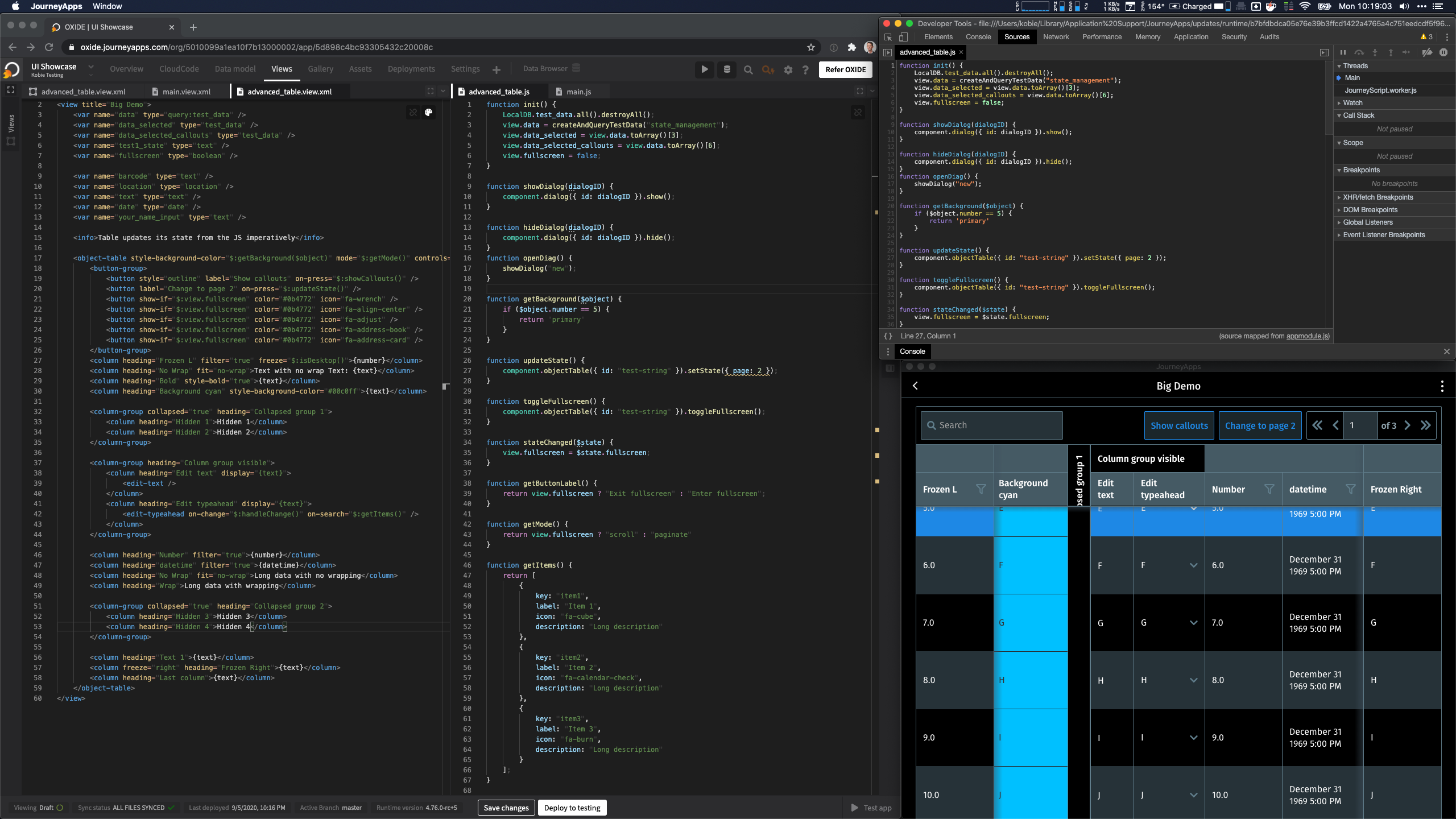The width and height of the screenshot is (1456, 819).
Task: Click the Show callouts button in preview
Action: 1179,425
